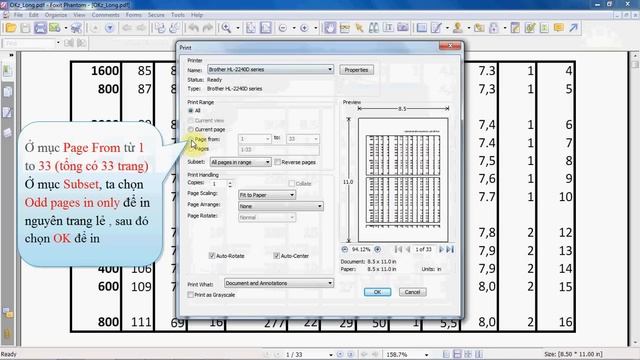
Task: Open the File menu
Action: (18, 15)
